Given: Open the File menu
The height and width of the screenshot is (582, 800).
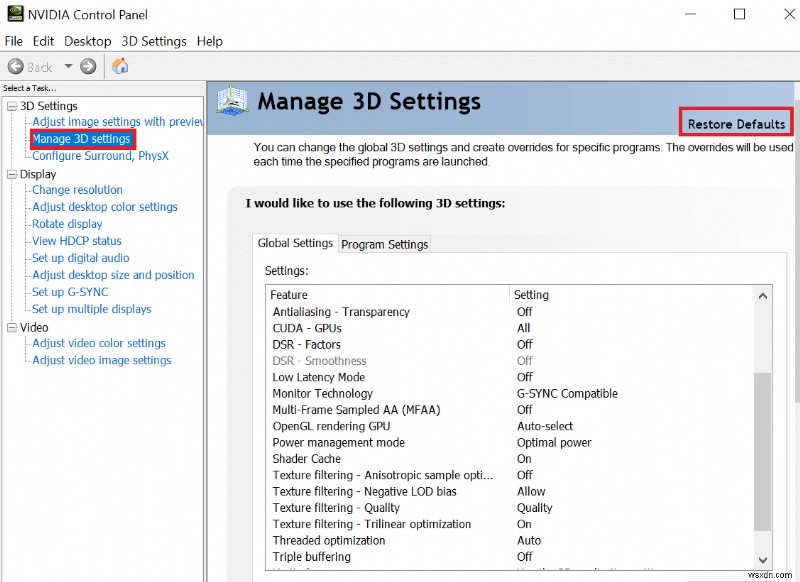Looking at the screenshot, I should (14, 41).
